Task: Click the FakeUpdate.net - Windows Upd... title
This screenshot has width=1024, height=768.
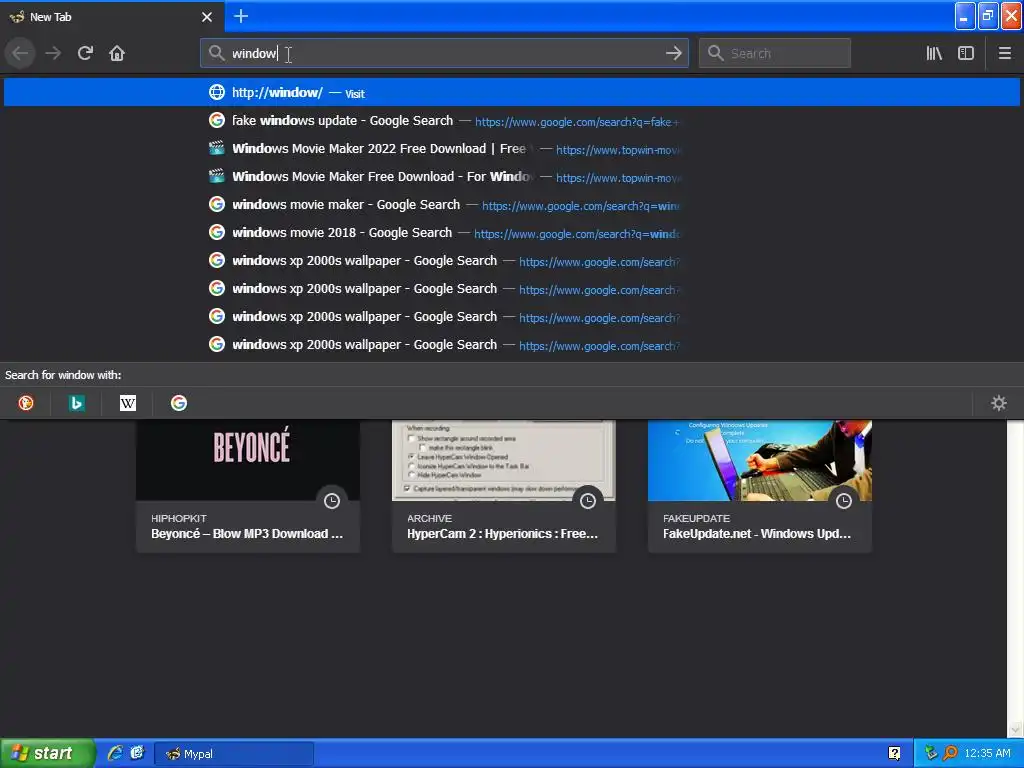Action: coord(757,534)
